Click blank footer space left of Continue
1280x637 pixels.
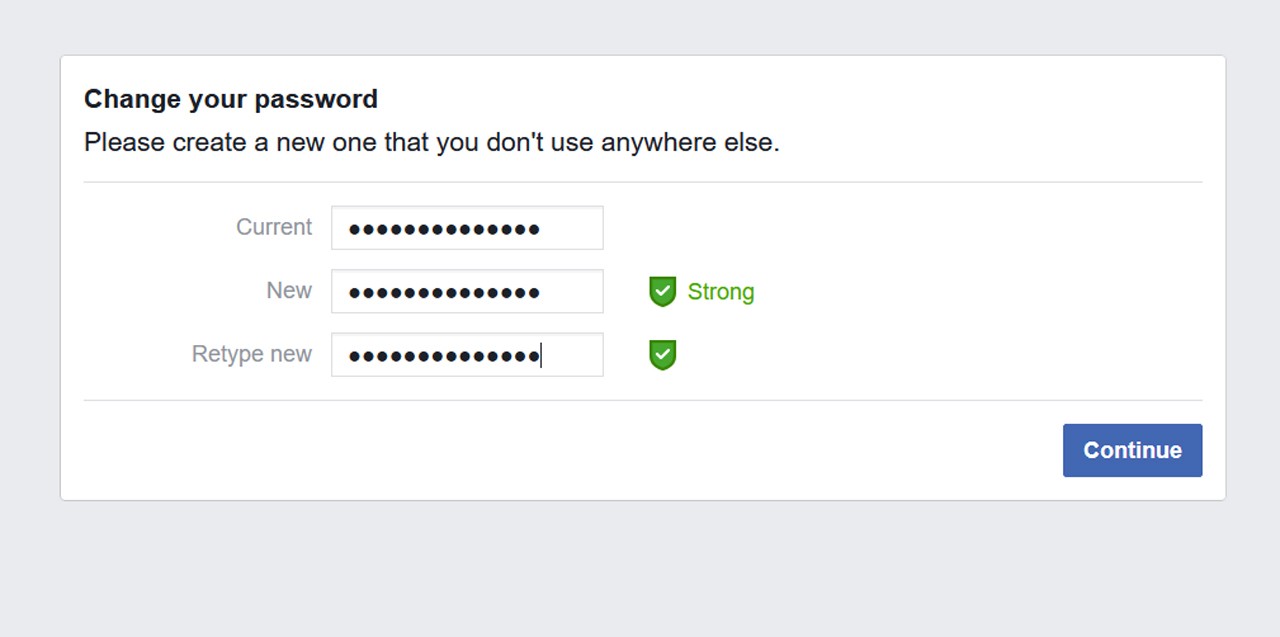coord(560,450)
